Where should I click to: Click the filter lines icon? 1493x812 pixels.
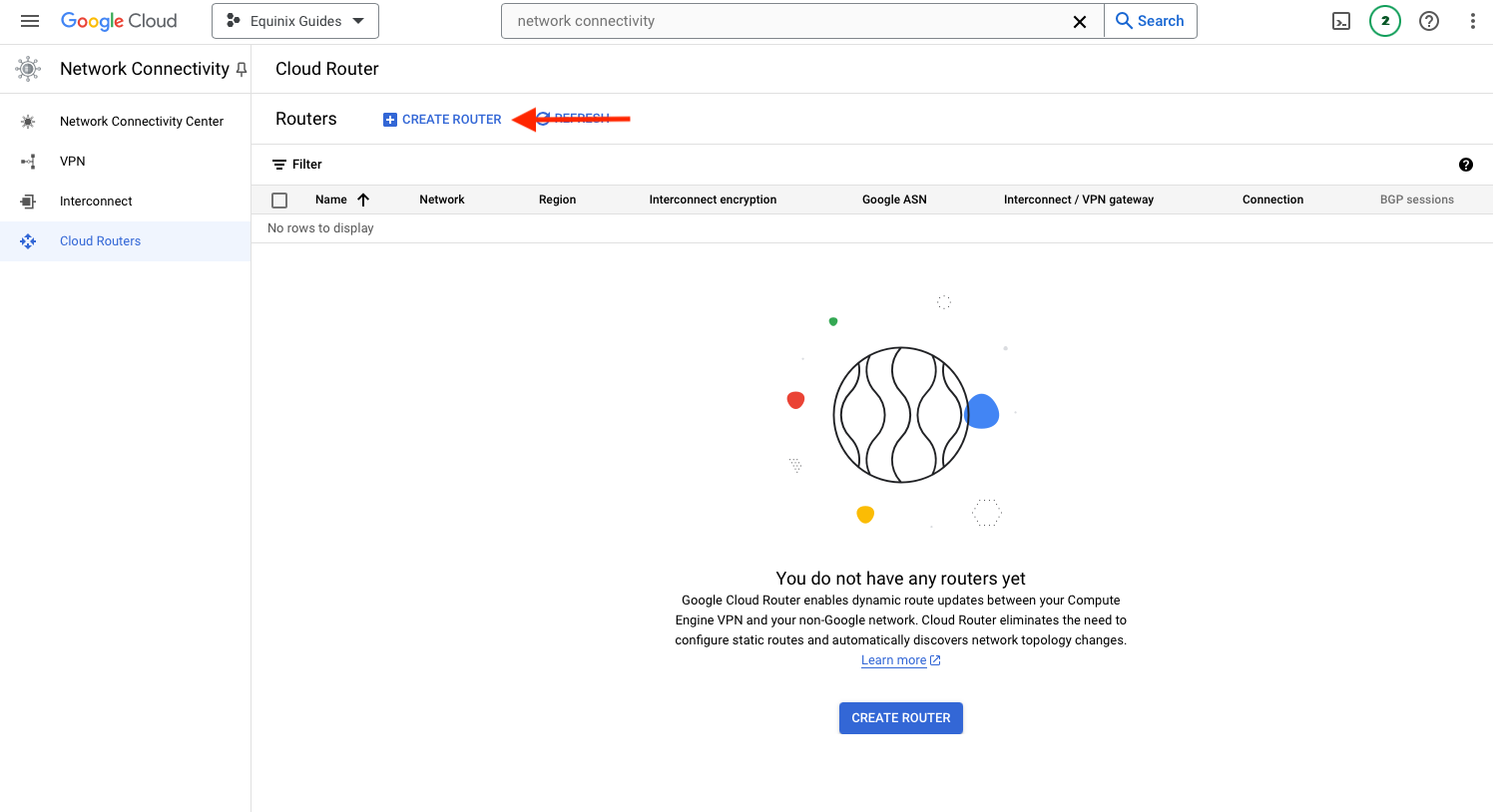(x=279, y=165)
